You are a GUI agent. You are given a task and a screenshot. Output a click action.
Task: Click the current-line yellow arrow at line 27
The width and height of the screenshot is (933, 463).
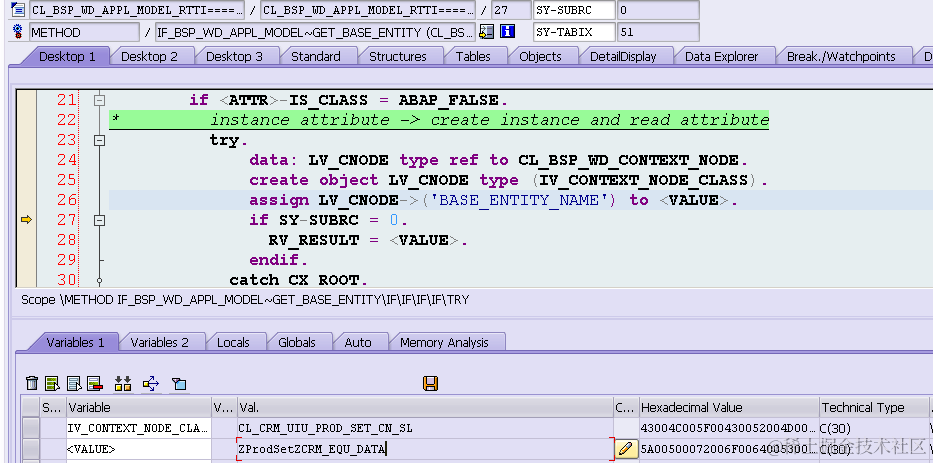(26, 220)
